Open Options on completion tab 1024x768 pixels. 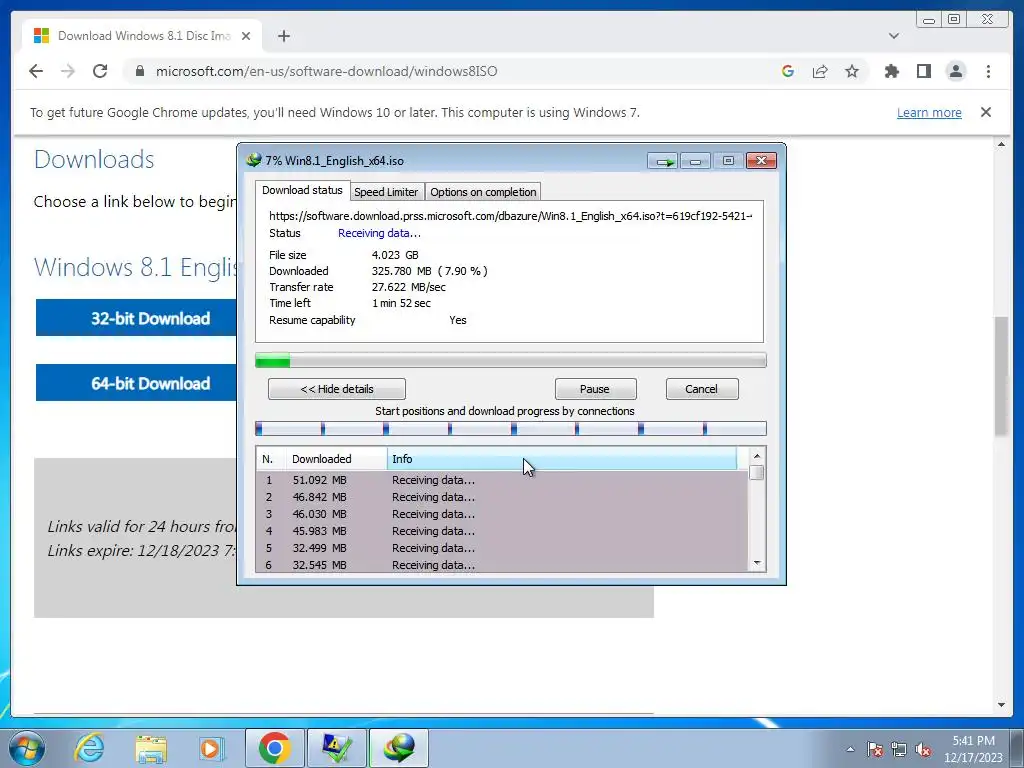(483, 192)
